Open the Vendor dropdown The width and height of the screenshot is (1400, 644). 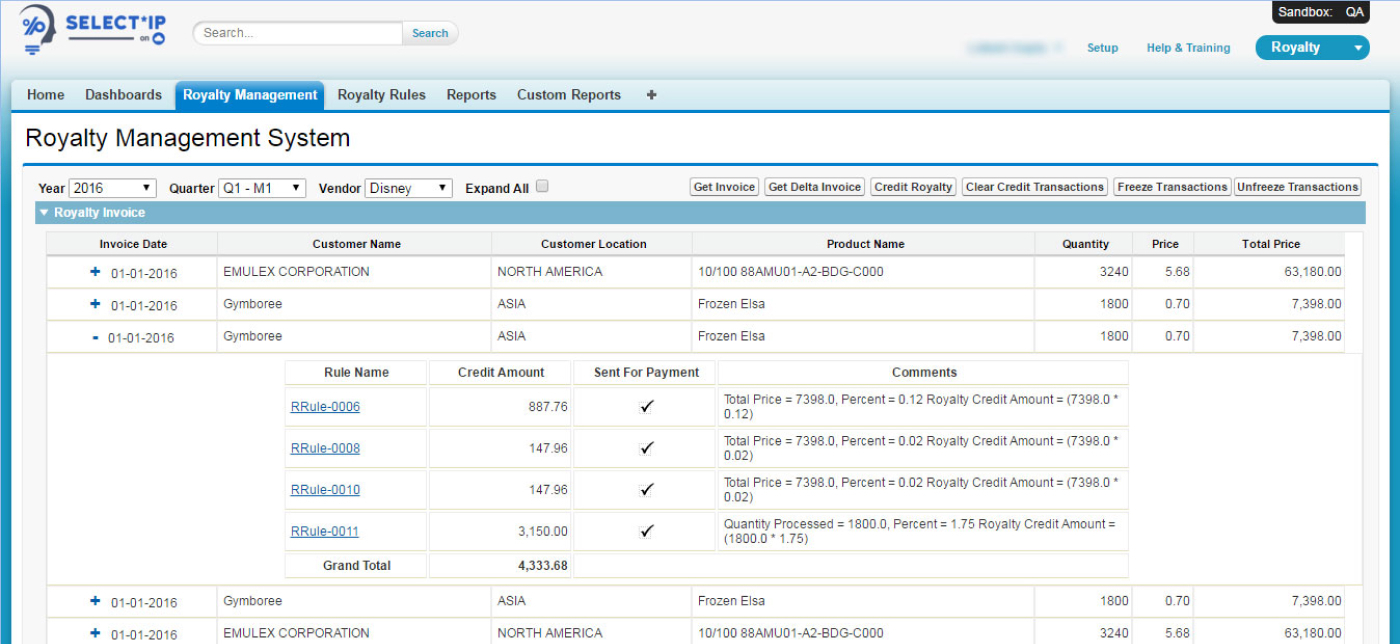point(408,188)
